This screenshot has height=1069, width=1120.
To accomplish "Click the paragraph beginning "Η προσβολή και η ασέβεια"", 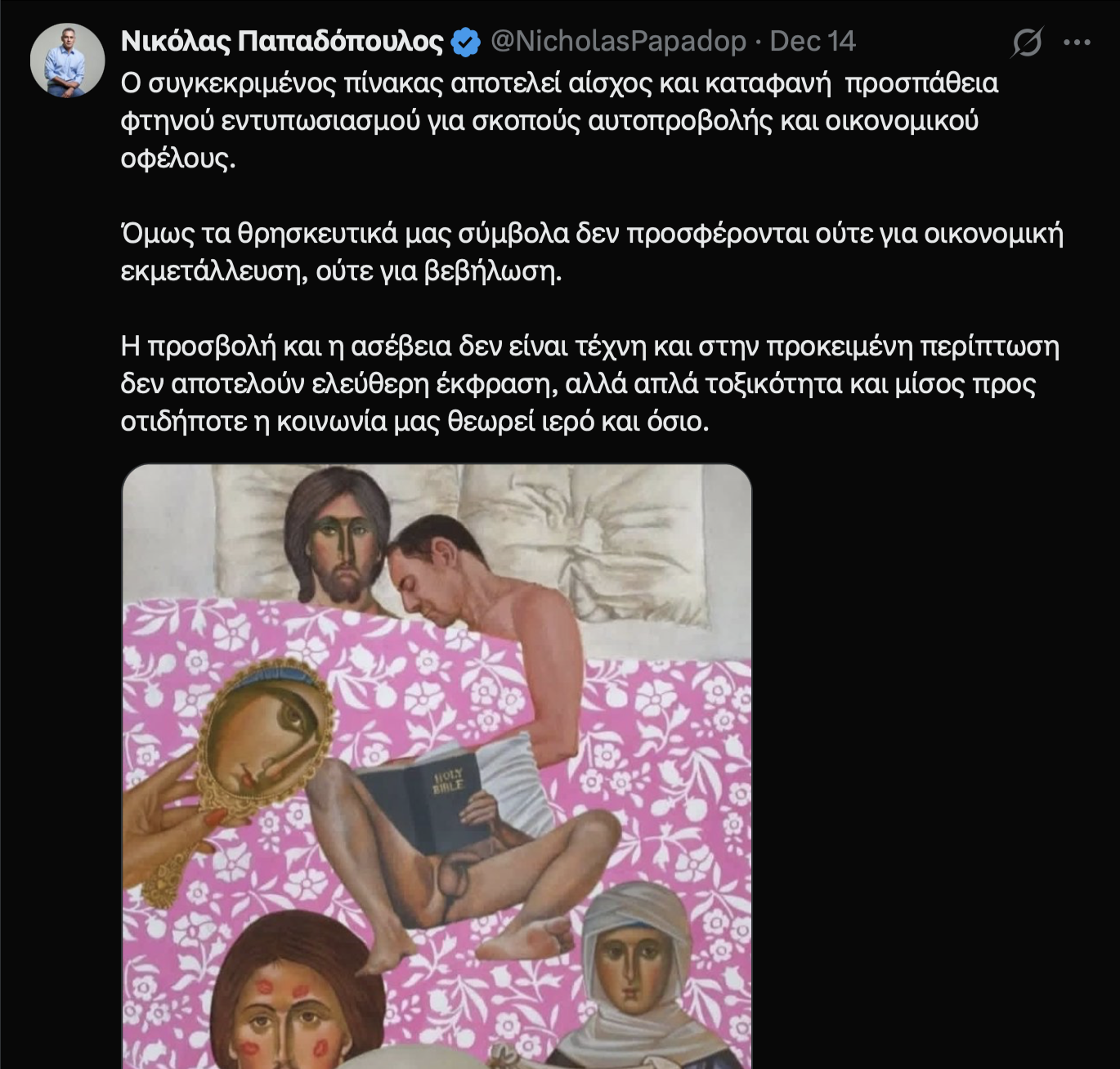I will [x=590, y=383].
